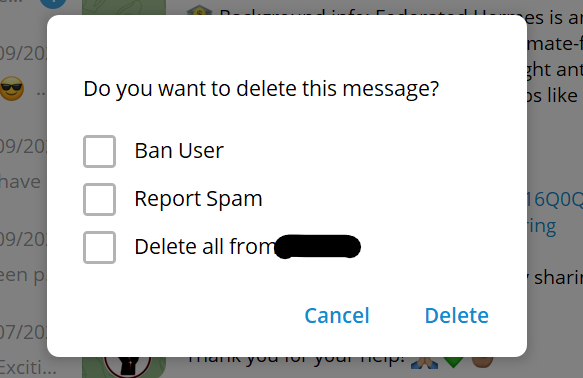Image resolution: width=583 pixels, height=378 pixels.
Task: Click the sunglasses emoji in chat list
Action: coord(12,88)
